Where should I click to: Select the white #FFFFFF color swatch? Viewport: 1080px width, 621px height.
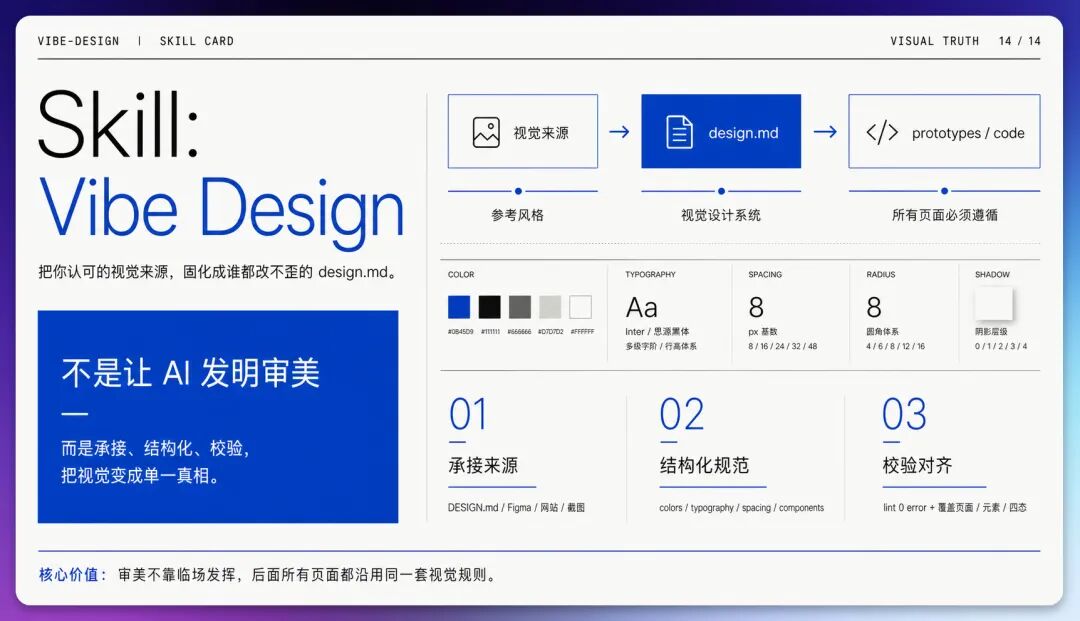click(581, 307)
